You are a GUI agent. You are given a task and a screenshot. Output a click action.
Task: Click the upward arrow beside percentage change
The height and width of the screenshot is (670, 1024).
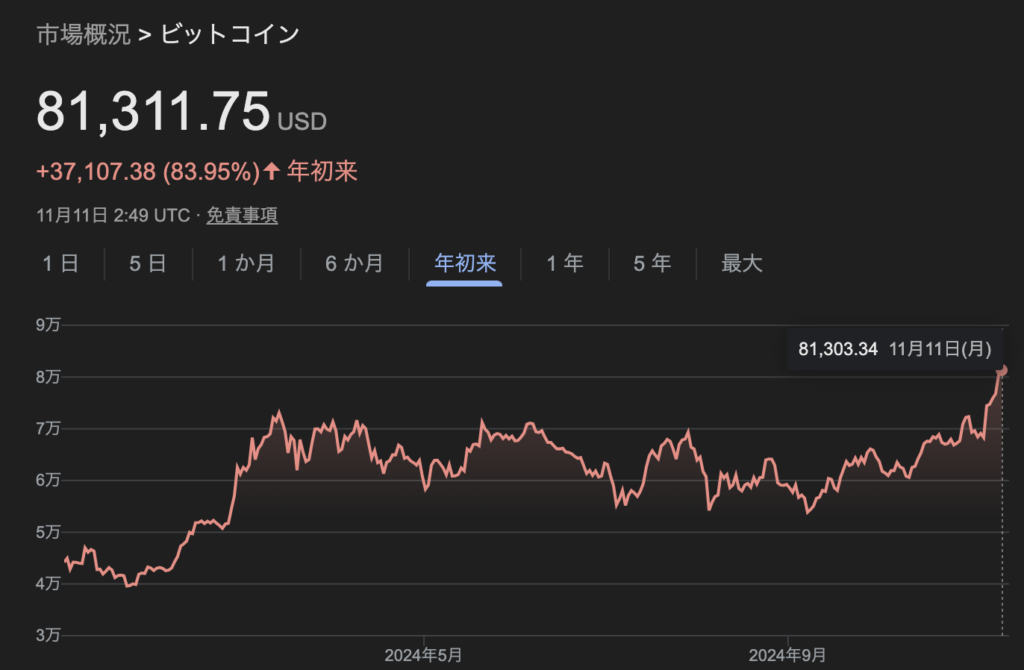(271, 172)
